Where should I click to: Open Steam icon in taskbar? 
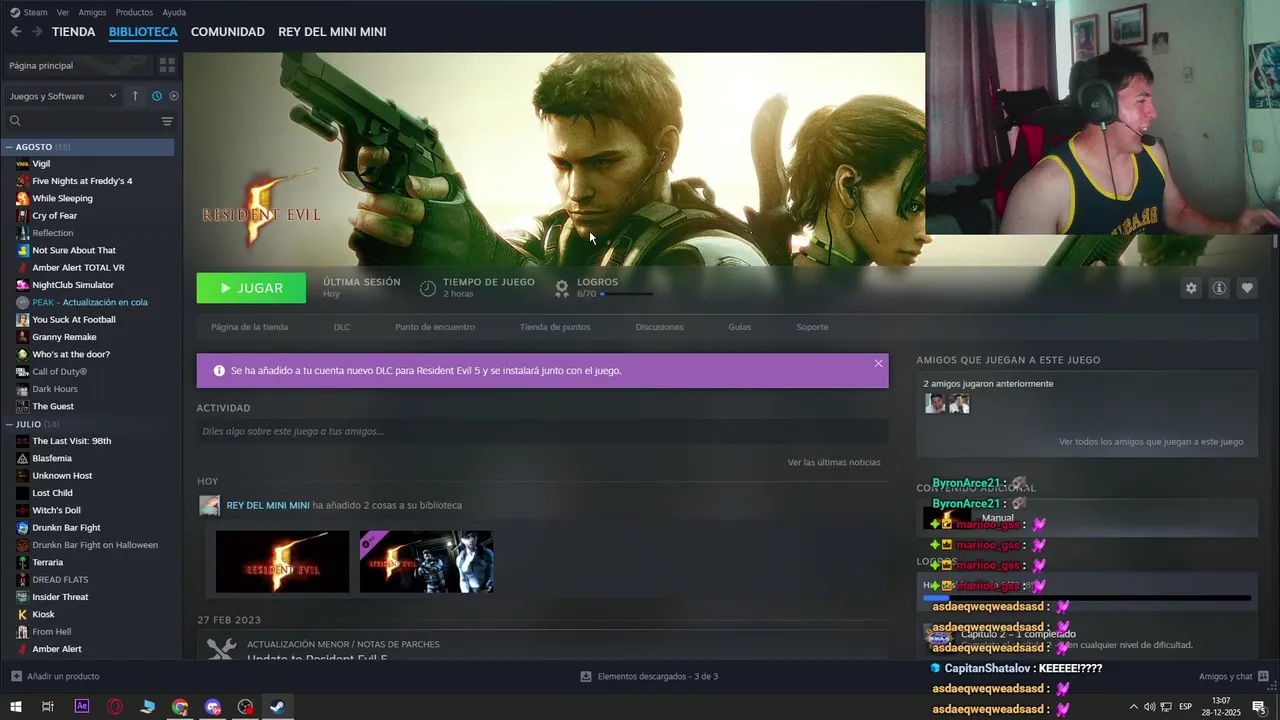coord(278,707)
